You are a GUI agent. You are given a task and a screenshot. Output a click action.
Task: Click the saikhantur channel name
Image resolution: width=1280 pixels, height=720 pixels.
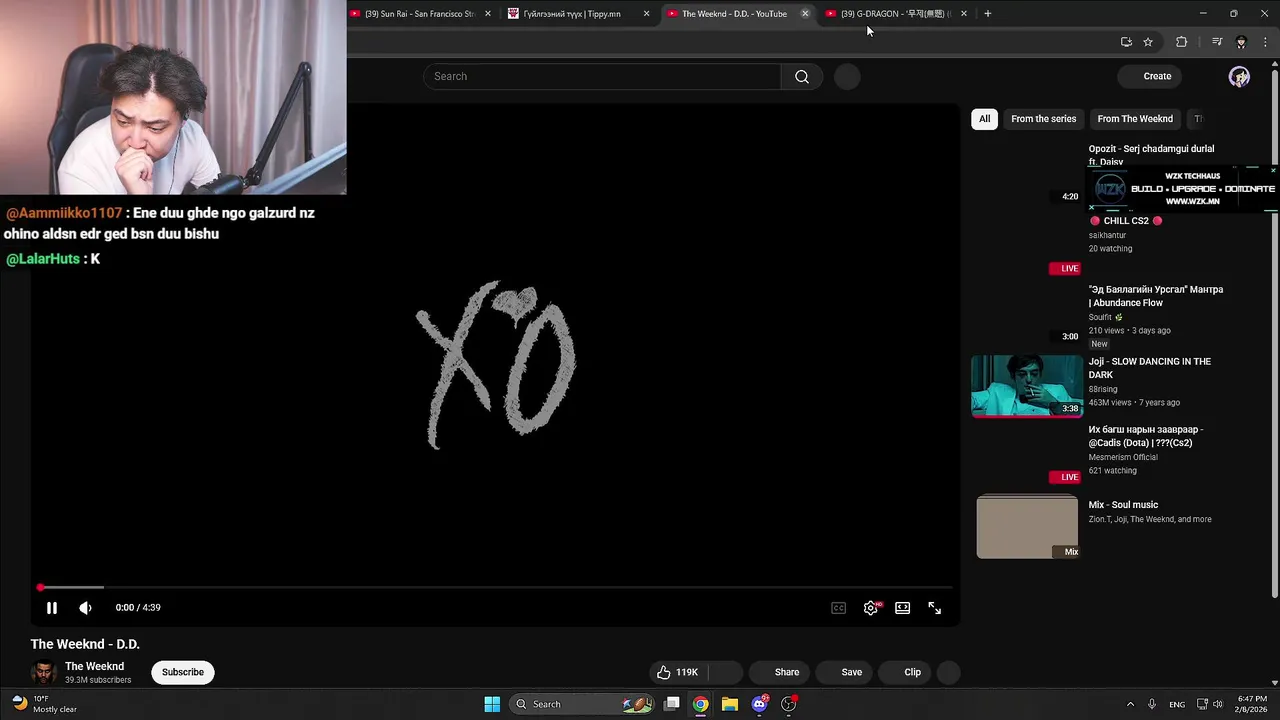pyautogui.click(x=1107, y=235)
